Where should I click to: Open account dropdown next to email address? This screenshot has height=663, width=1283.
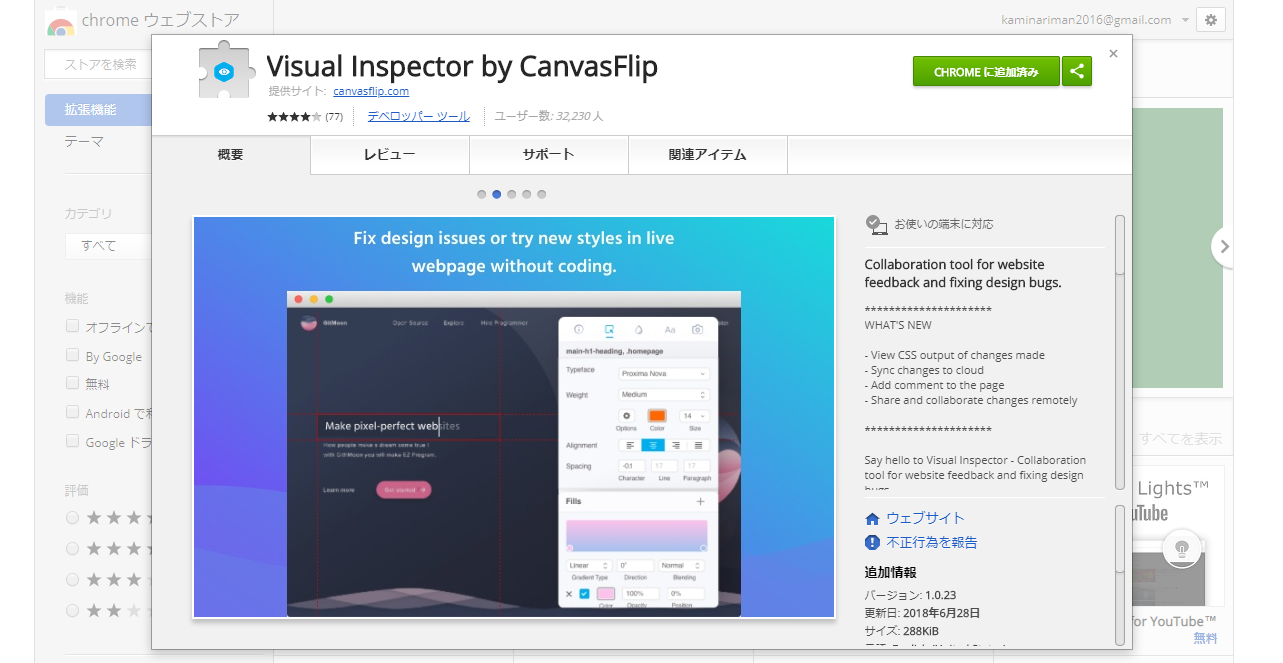click(1185, 20)
